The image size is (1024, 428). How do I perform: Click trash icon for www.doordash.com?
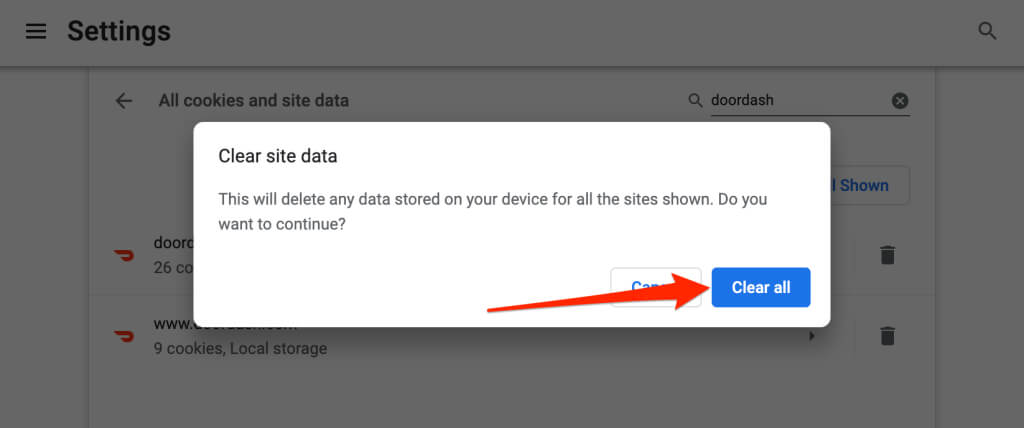coord(886,336)
